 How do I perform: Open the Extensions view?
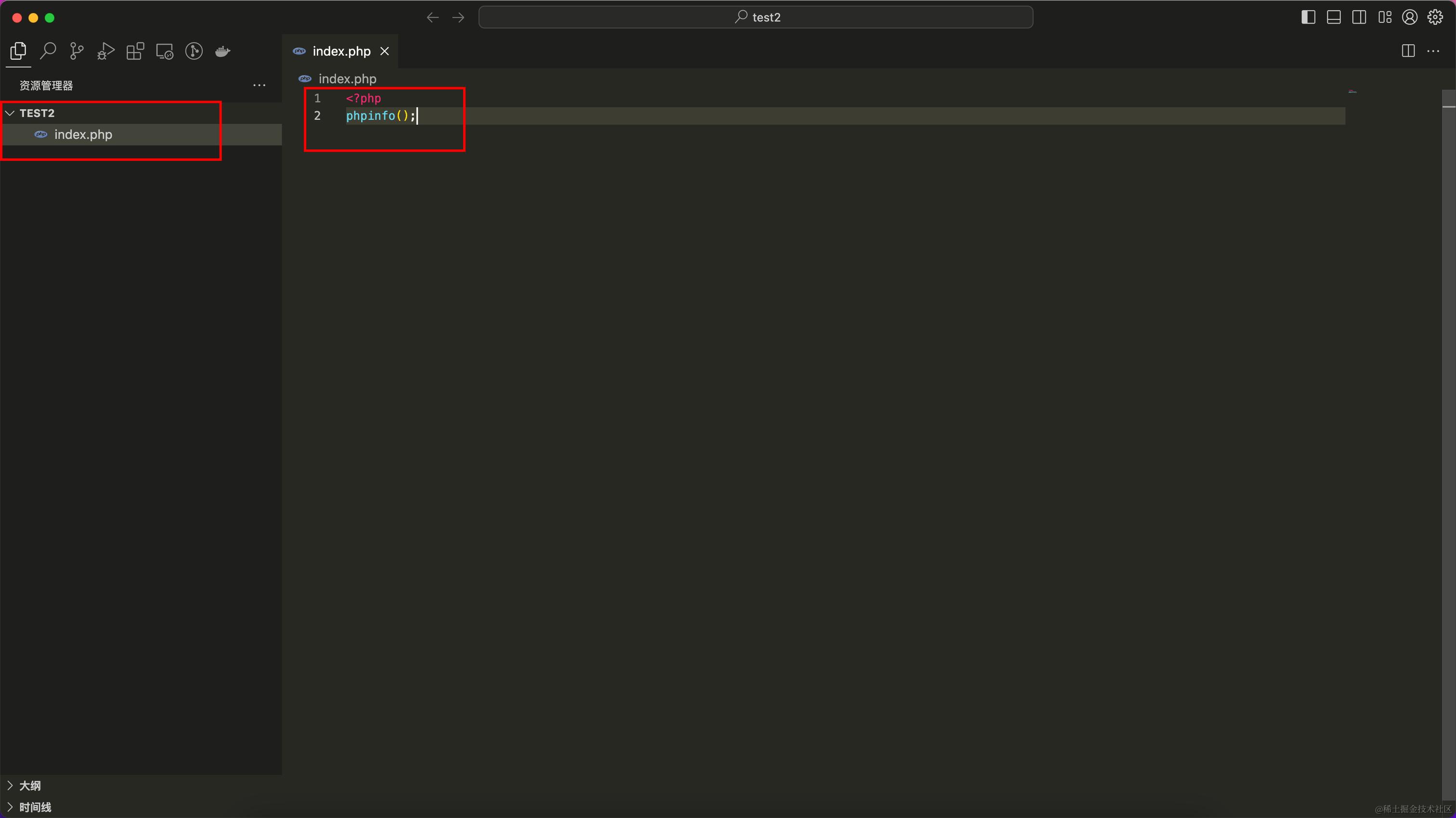tap(135, 52)
